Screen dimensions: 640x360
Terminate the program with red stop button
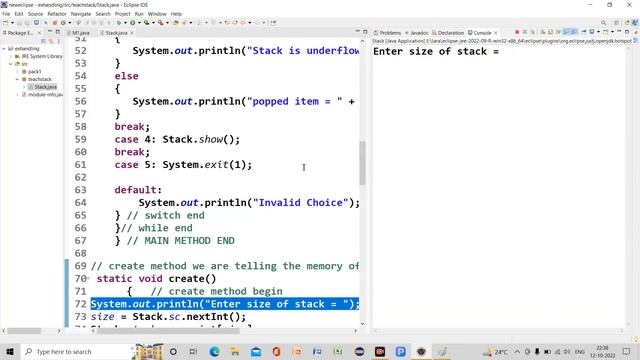(x=517, y=32)
